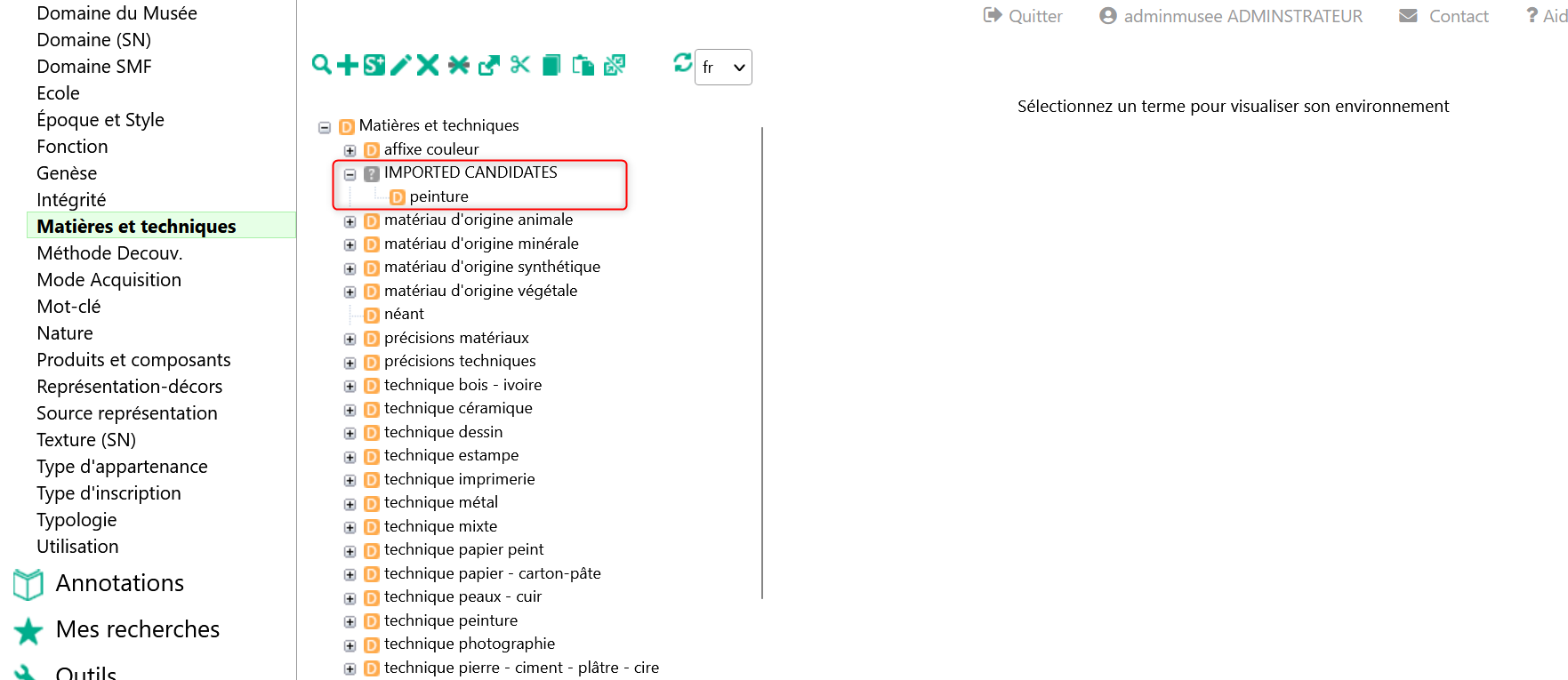
Task: Click the crossed-out collapse arrows icon
Action: [x=615, y=65]
